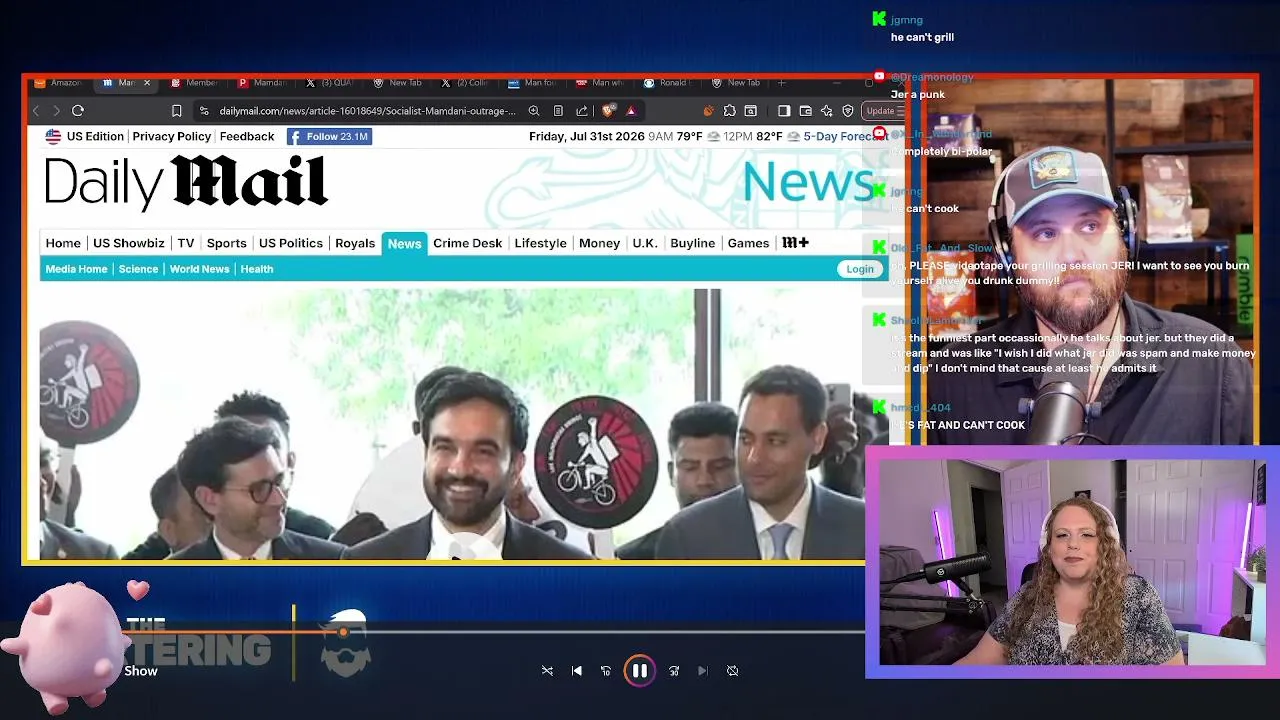The height and width of the screenshot is (720, 1280).
Task: Open the Leo AI sparkle icon
Action: coord(827,111)
